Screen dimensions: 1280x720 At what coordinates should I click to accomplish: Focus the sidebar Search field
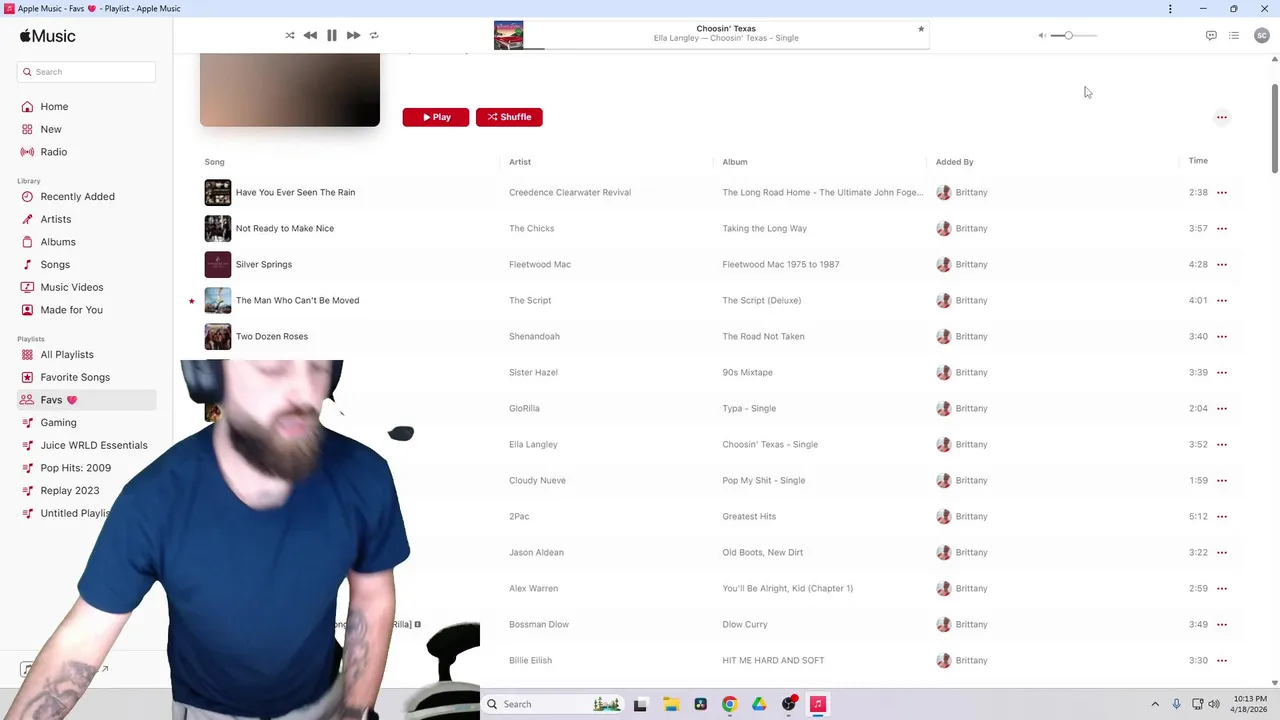click(86, 72)
